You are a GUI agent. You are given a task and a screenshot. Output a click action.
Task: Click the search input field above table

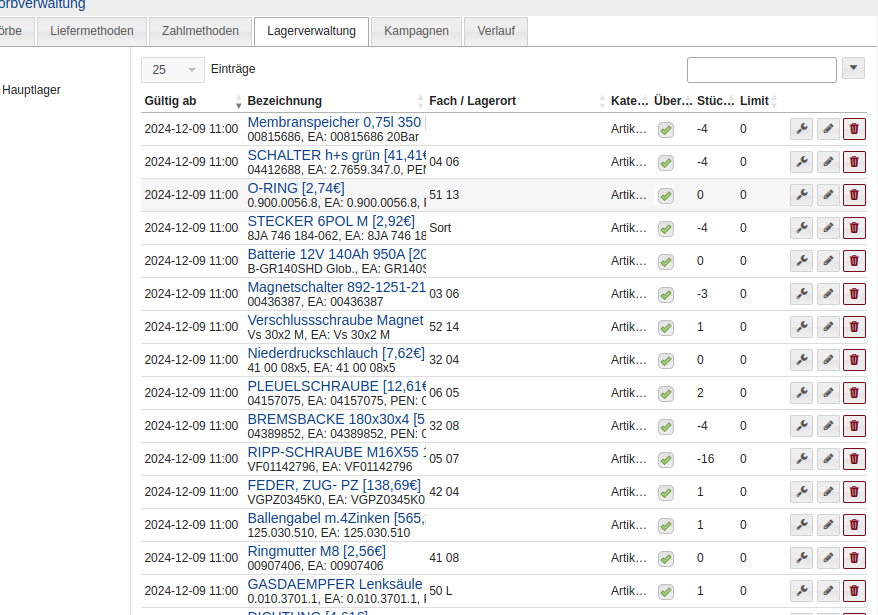coord(761,69)
